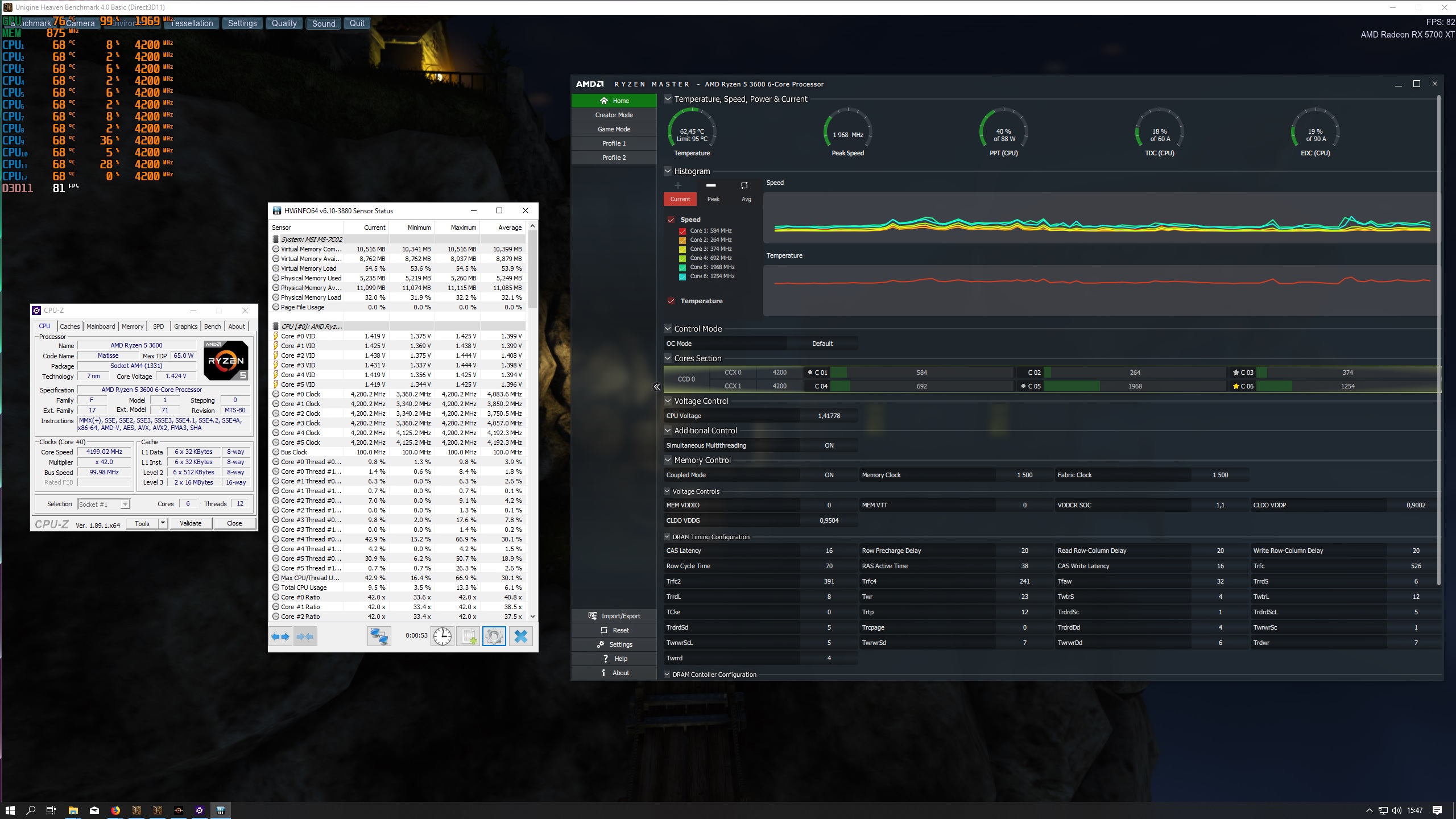Open Mail app from taskbar
The width and height of the screenshot is (1456, 819).
pos(94,810)
